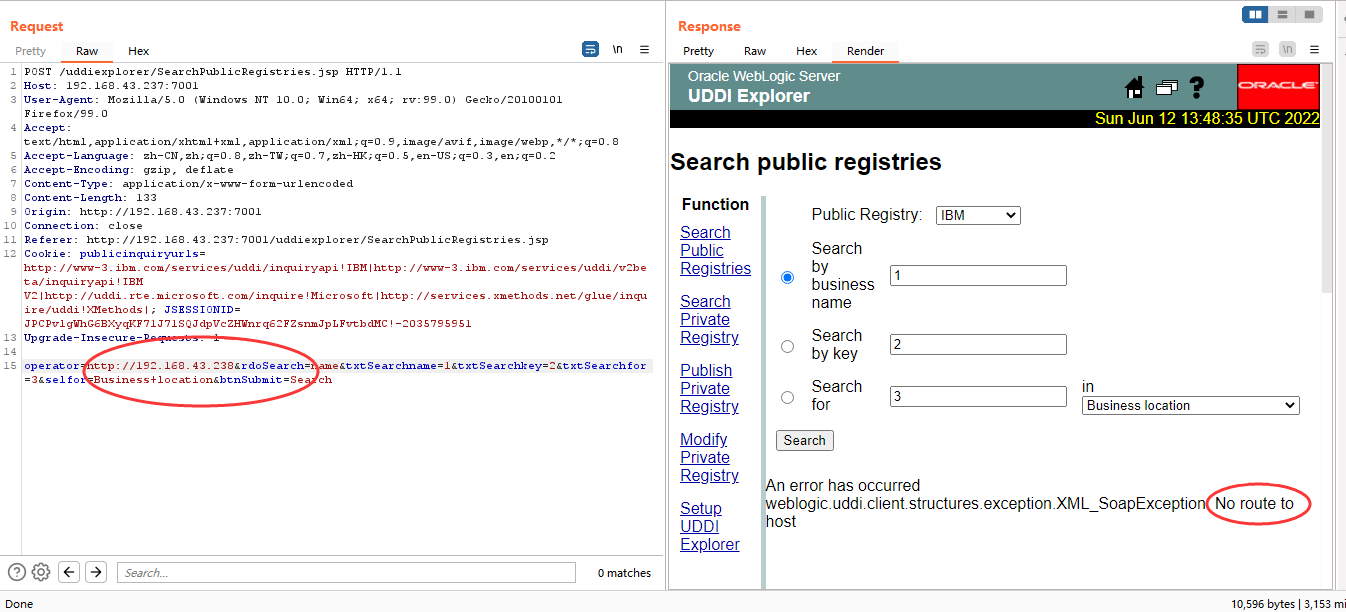
Task: Click the Referer header line
Action: (286, 240)
